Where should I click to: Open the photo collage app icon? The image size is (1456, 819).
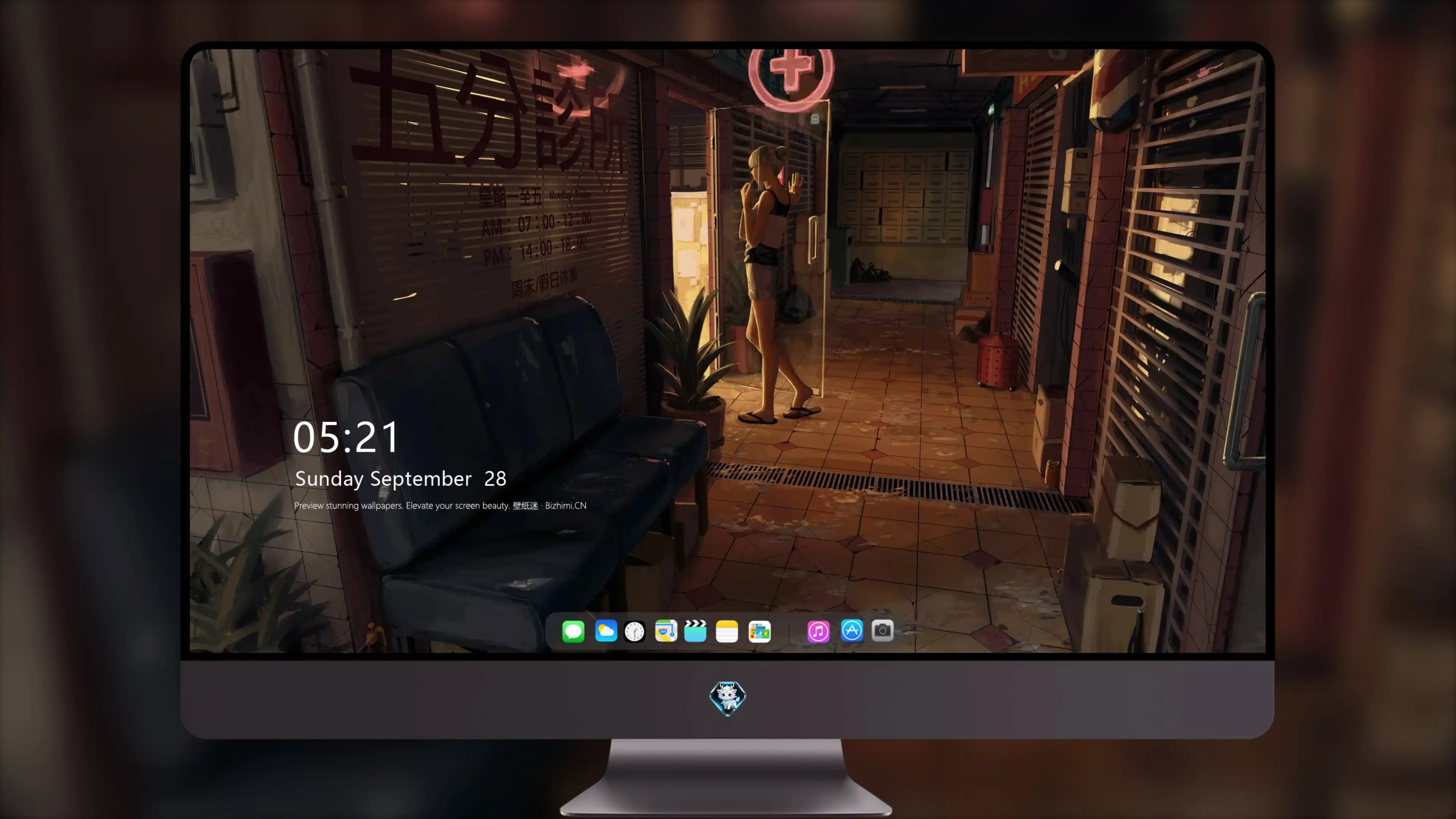(x=759, y=631)
